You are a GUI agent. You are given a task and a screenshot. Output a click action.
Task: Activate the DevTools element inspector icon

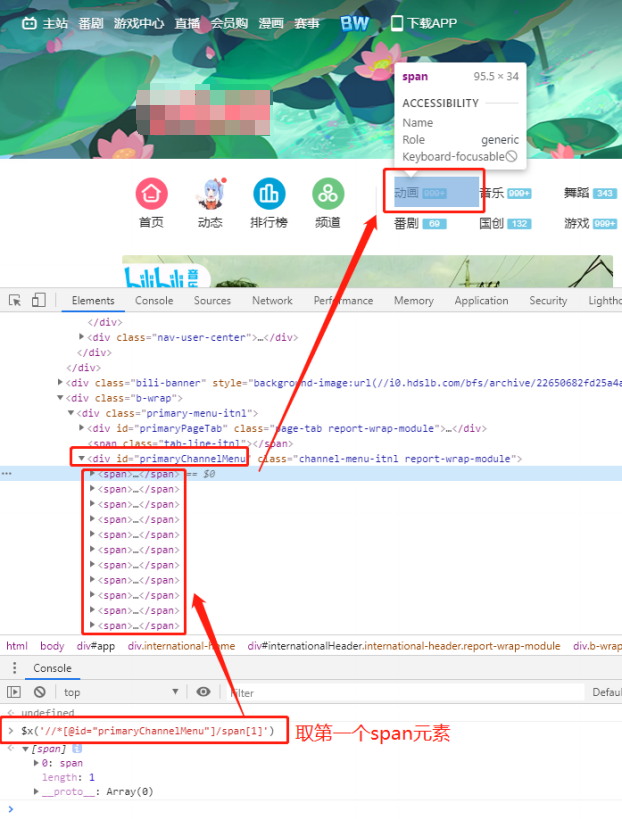click(x=15, y=300)
